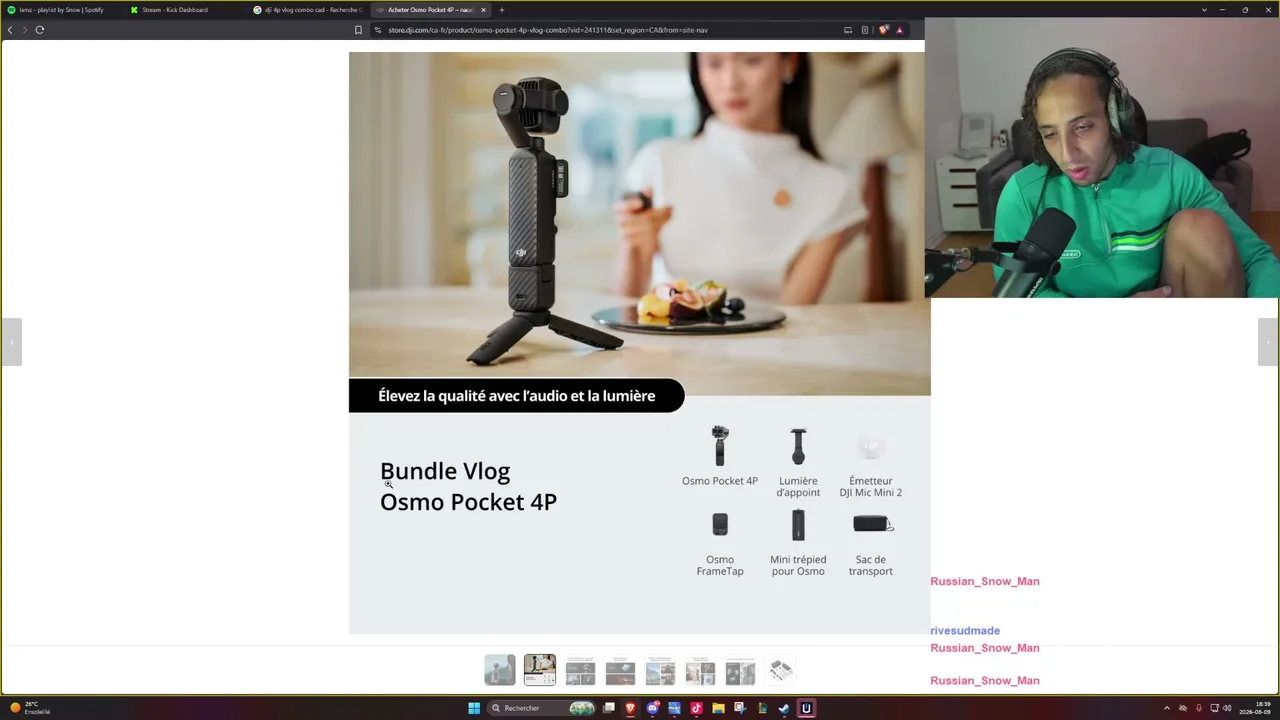Bookmark this page from the address bar
1280x720 pixels.
click(x=358, y=30)
